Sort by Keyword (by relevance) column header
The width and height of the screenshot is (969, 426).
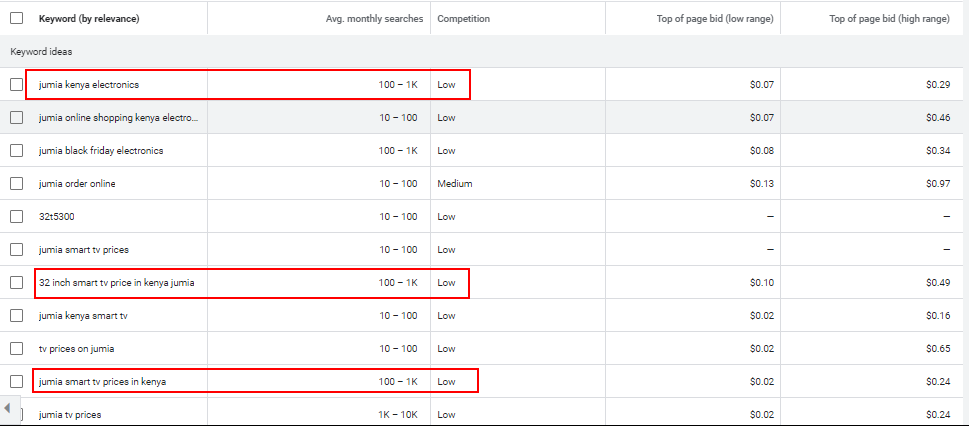(x=89, y=19)
